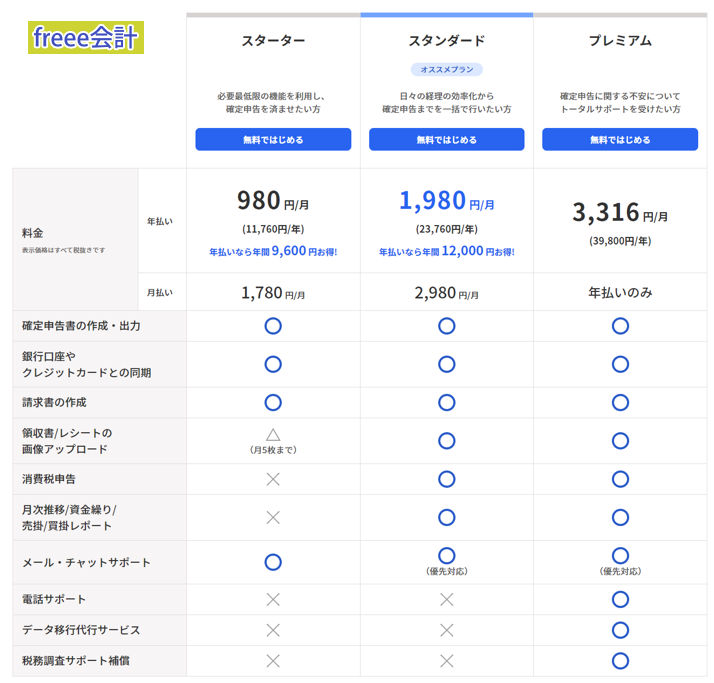Click スターター cross for データ移行代行サービス
714x683 pixels.
(x=273, y=630)
